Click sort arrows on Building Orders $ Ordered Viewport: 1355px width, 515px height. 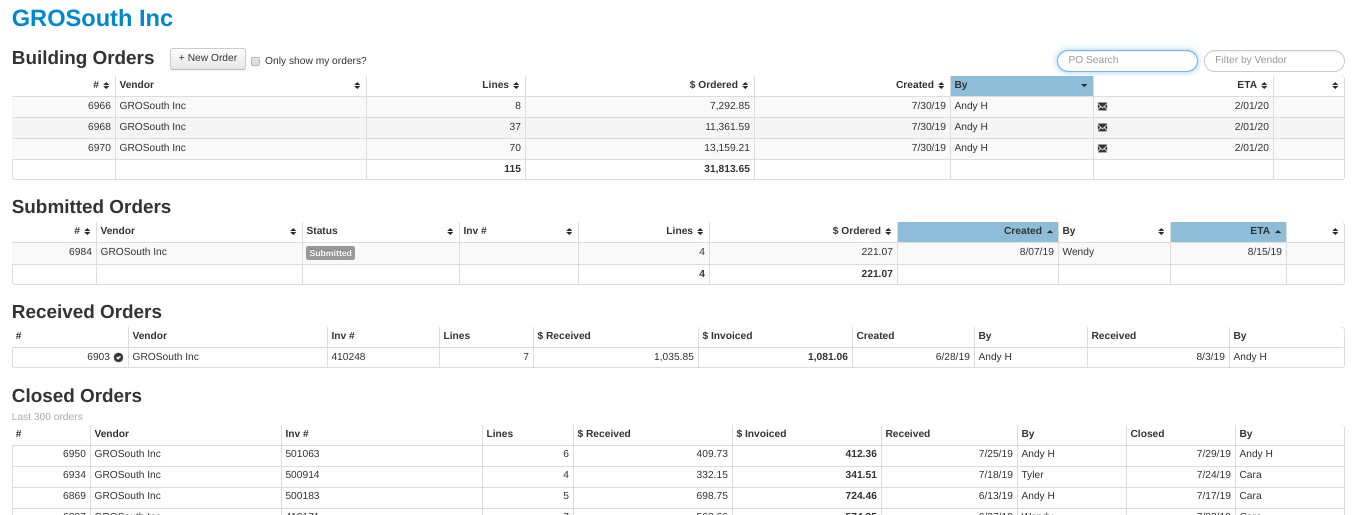click(x=745, y=86)
